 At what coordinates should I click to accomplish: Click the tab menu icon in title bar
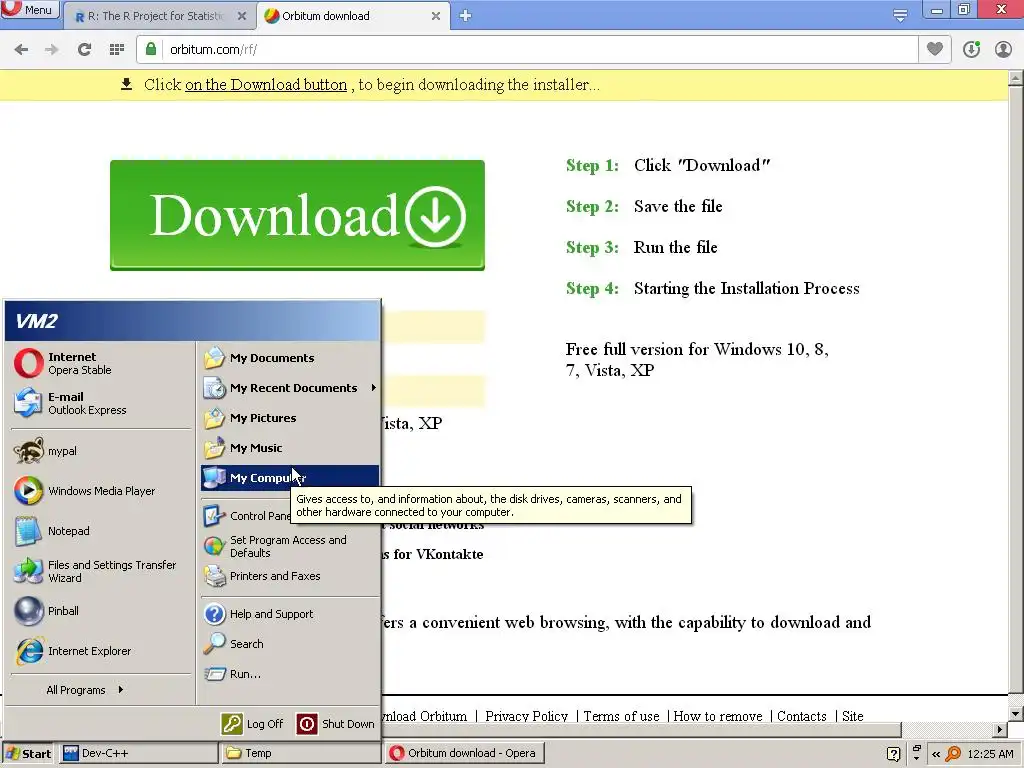coord(900,16)
